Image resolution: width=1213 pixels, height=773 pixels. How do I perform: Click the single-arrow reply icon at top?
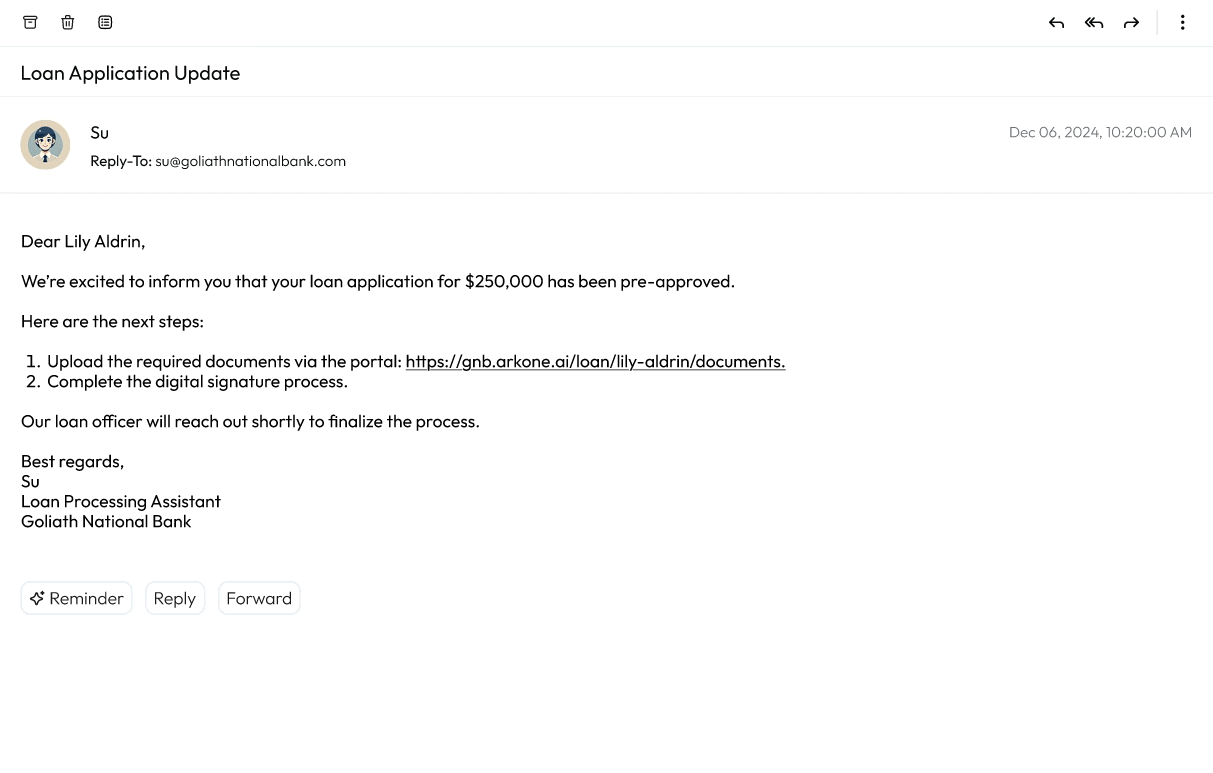pyautogui.click(x=1056, y=23)
